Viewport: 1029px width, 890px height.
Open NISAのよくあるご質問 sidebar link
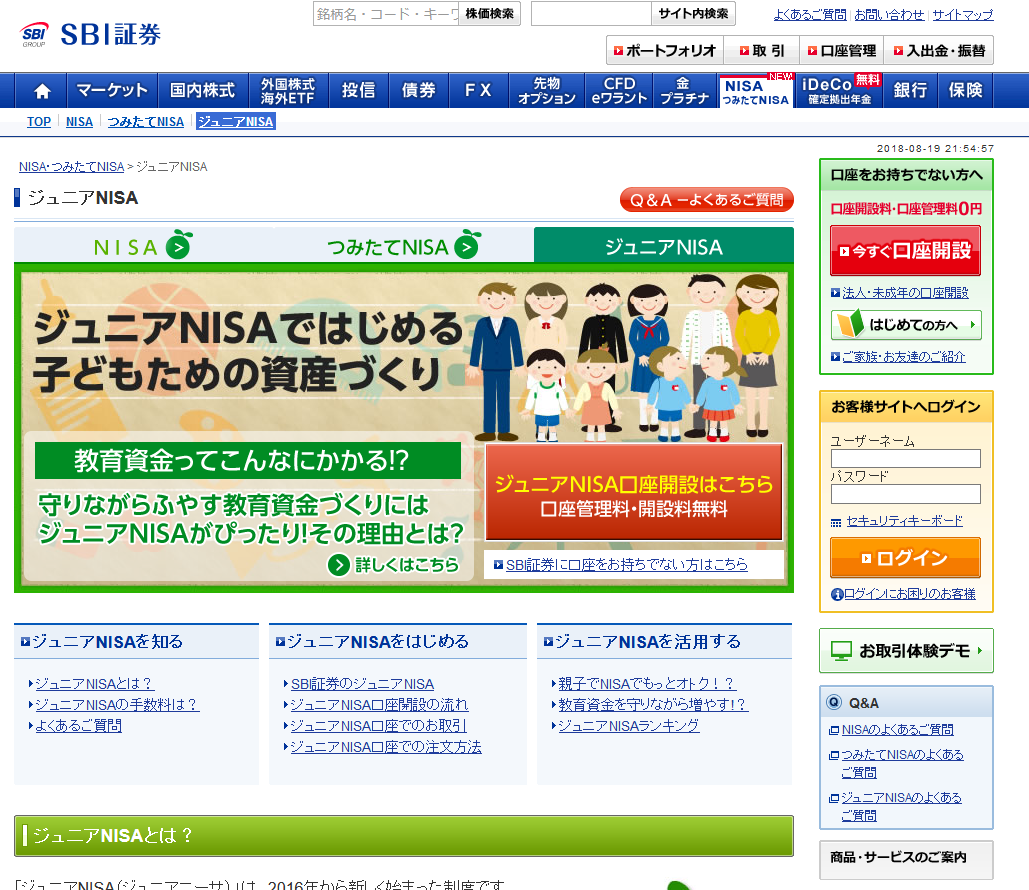click(x=898, y=730)
